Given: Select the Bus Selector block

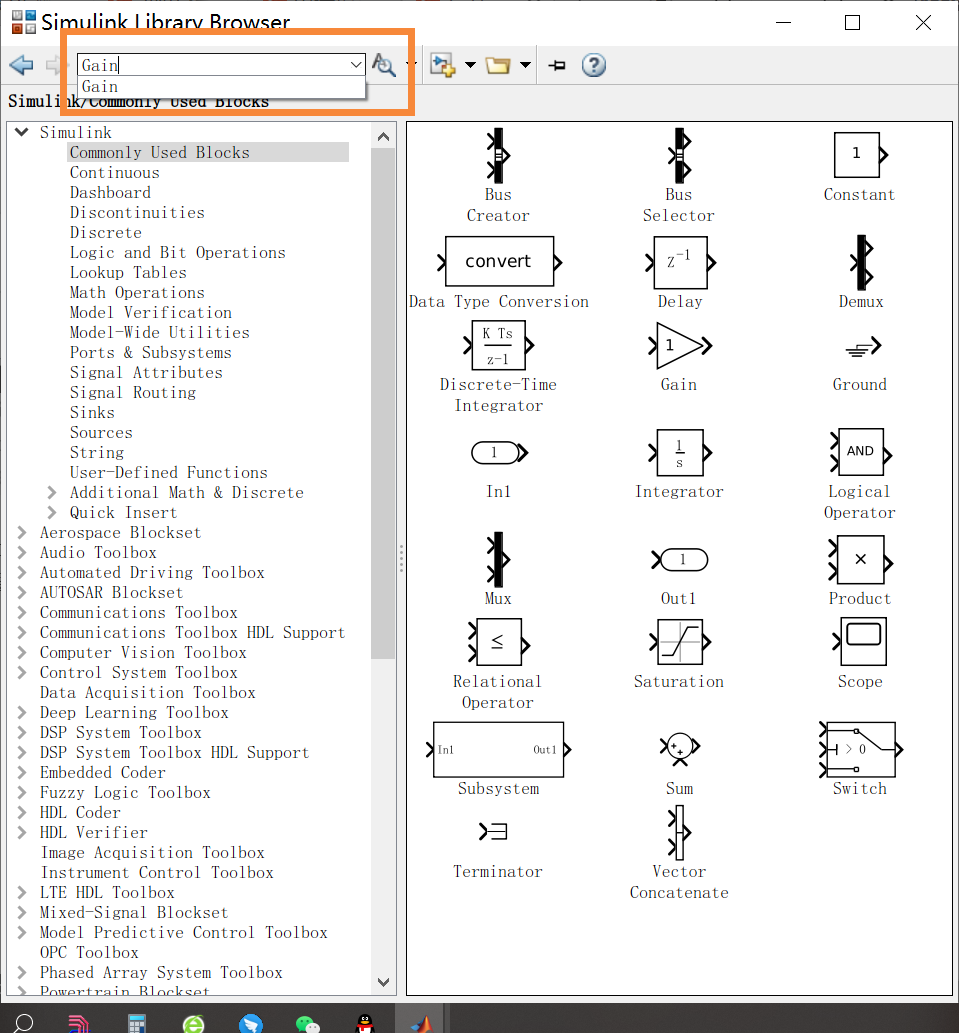Looking at the screenshot, I should click(x=679, y=155).
